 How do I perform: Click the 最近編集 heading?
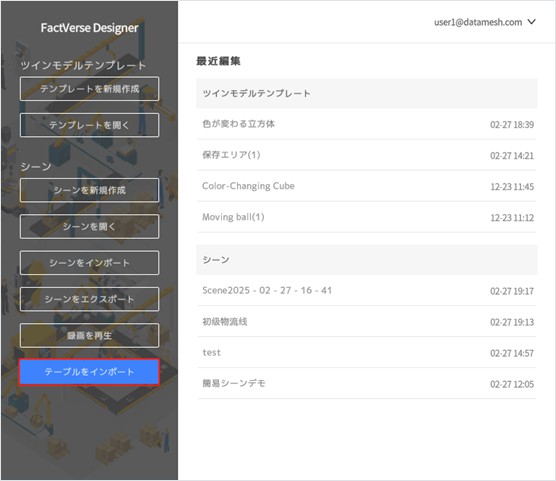click(218, 61)
